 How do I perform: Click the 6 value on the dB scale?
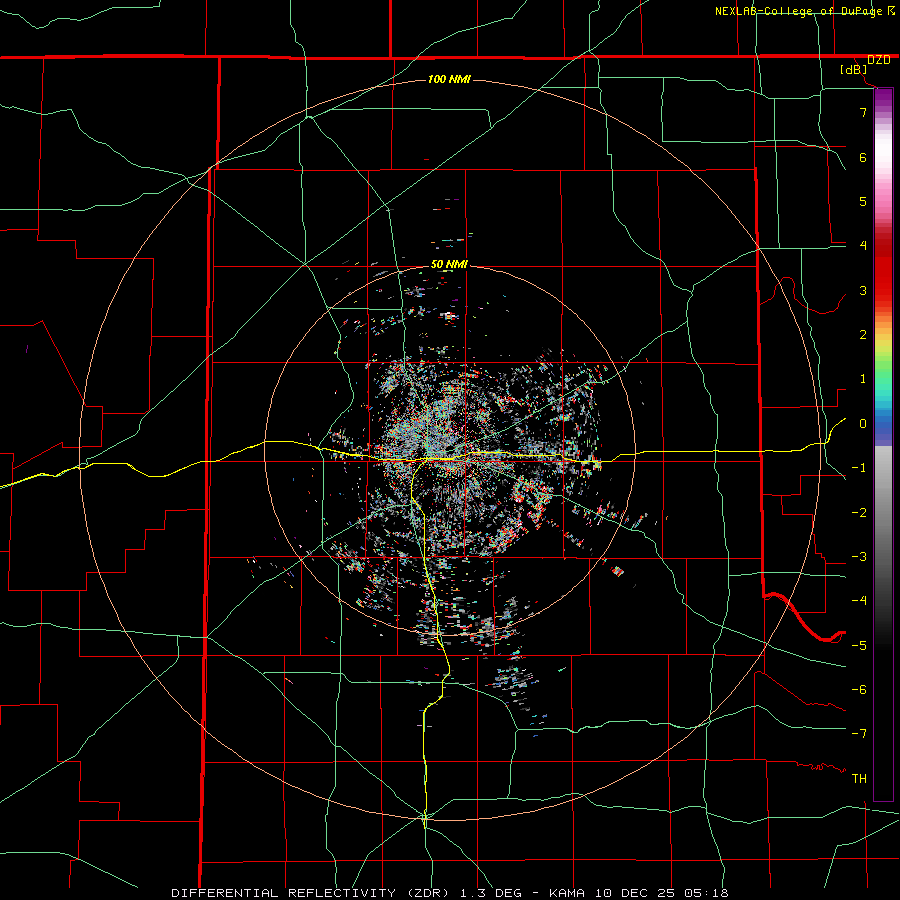(x=863, y=157)
